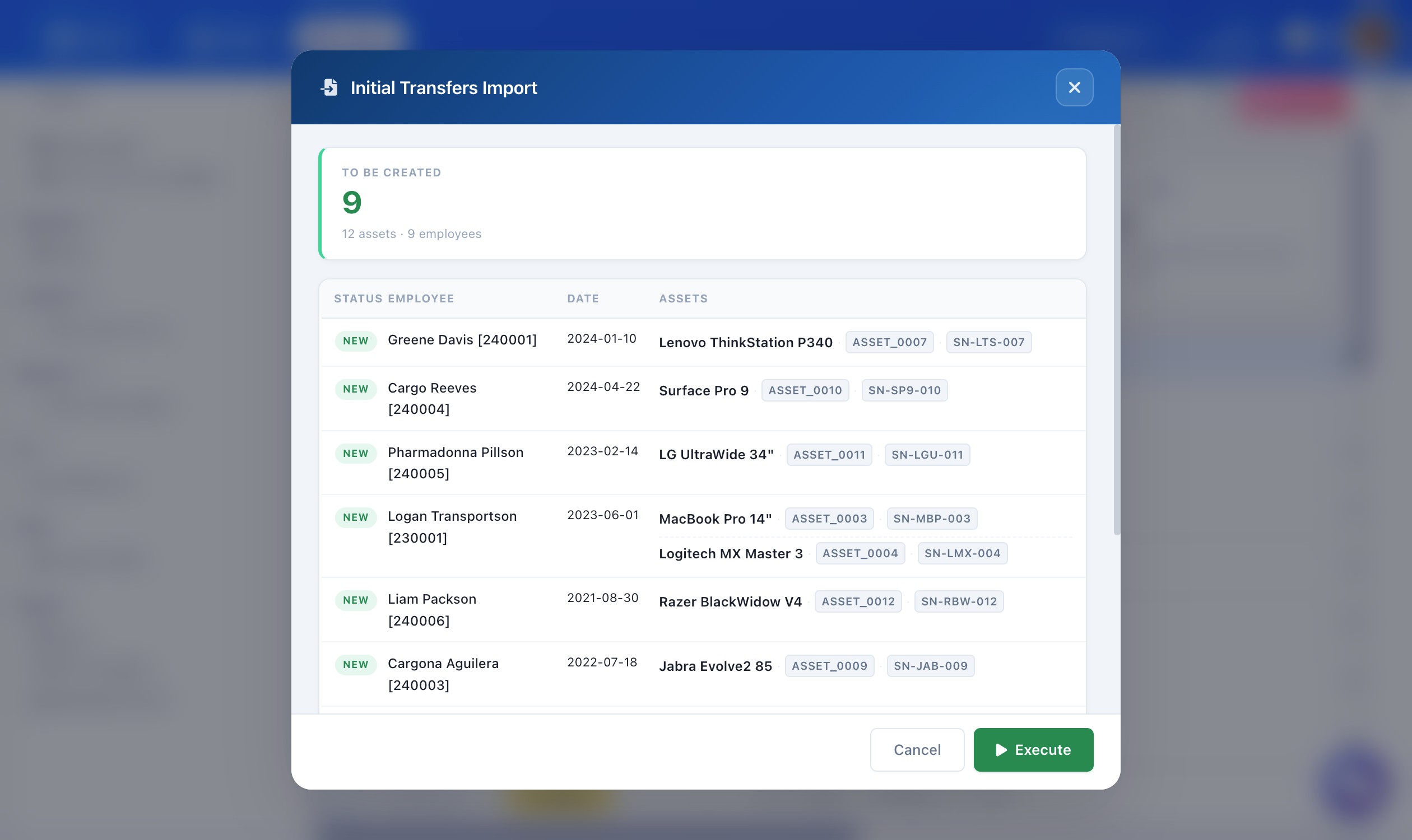Click the date 2021-08-30

(x=603, y=598)
